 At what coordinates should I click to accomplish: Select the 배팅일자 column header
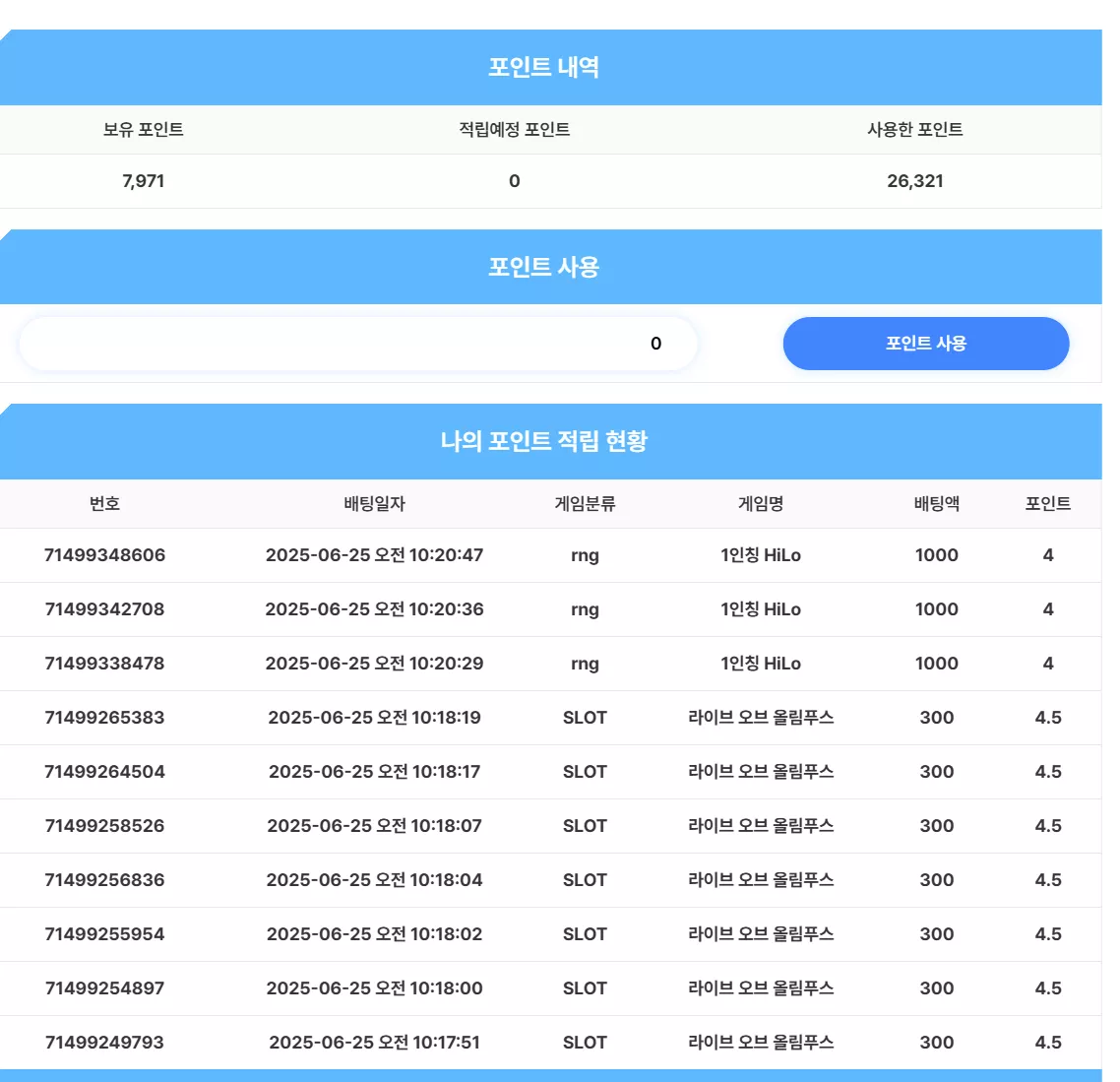[374, 504]
